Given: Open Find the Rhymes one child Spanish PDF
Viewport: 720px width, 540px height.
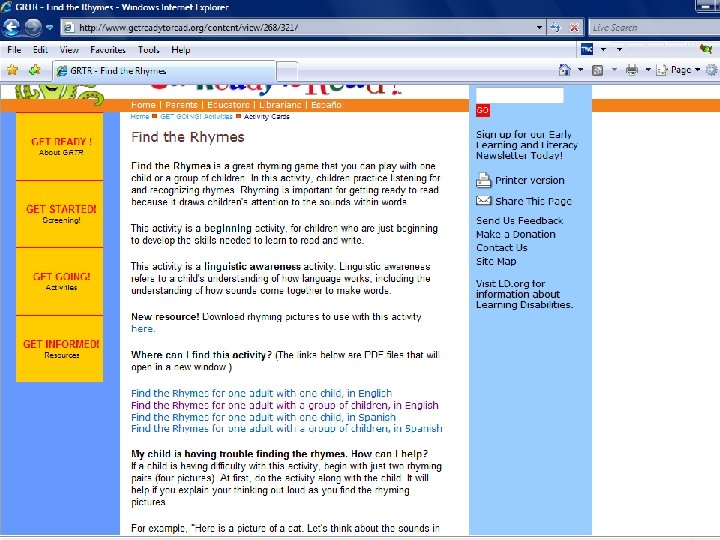Looking at the screenshot, I should coord(263,417).
